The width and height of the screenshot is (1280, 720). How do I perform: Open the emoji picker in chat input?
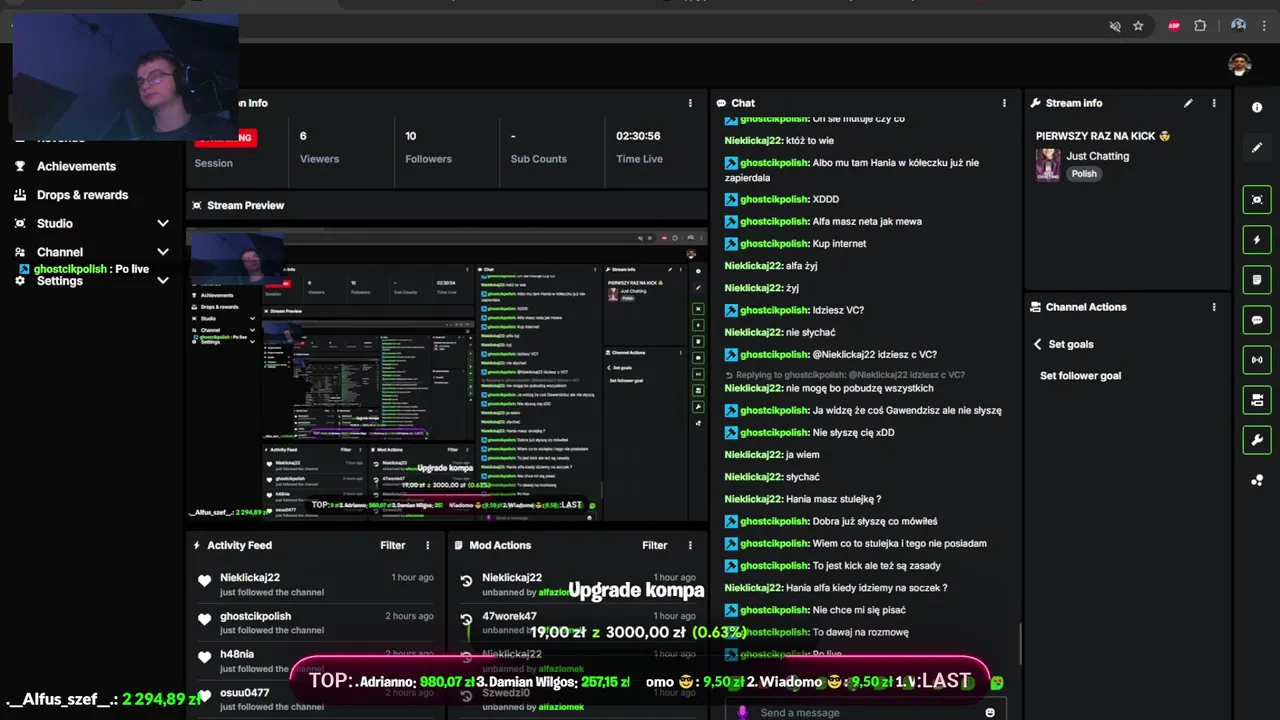(x=990, y=712)
